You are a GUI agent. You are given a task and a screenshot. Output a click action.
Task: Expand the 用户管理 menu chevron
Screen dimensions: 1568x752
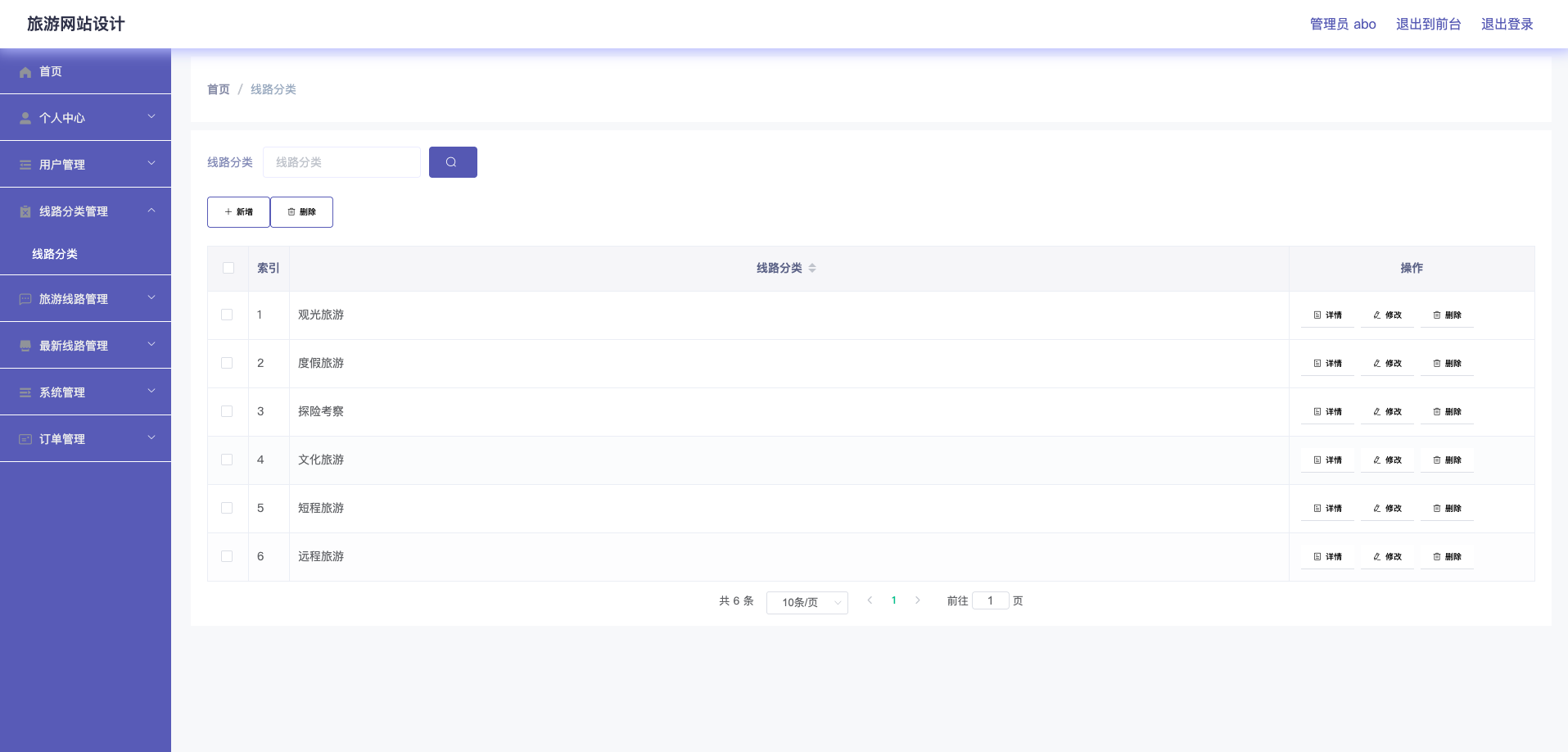point(151,163)
